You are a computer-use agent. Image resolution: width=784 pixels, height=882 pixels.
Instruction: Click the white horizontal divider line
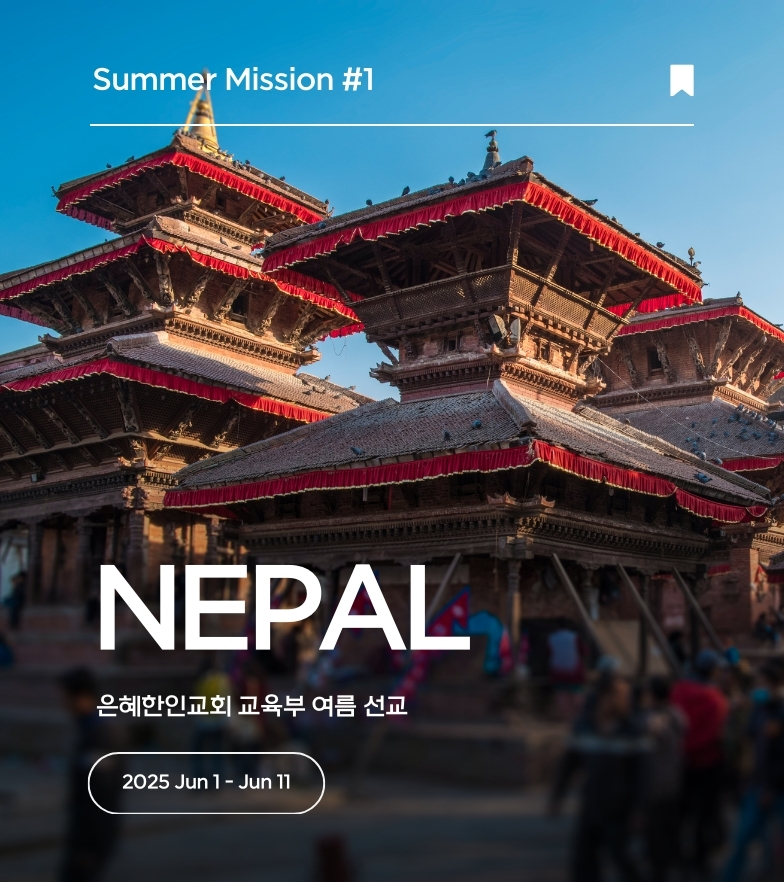(x=392, y=125)
